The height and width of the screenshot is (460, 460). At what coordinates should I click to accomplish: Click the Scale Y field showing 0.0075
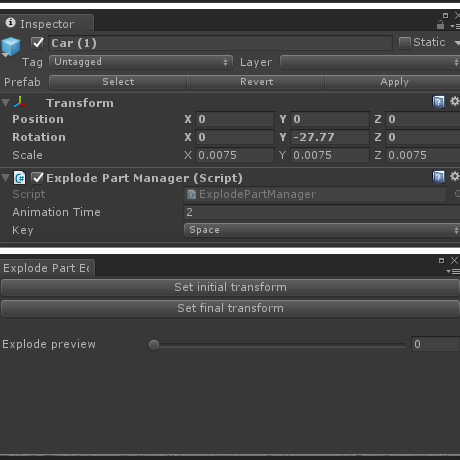click(330, 155)
